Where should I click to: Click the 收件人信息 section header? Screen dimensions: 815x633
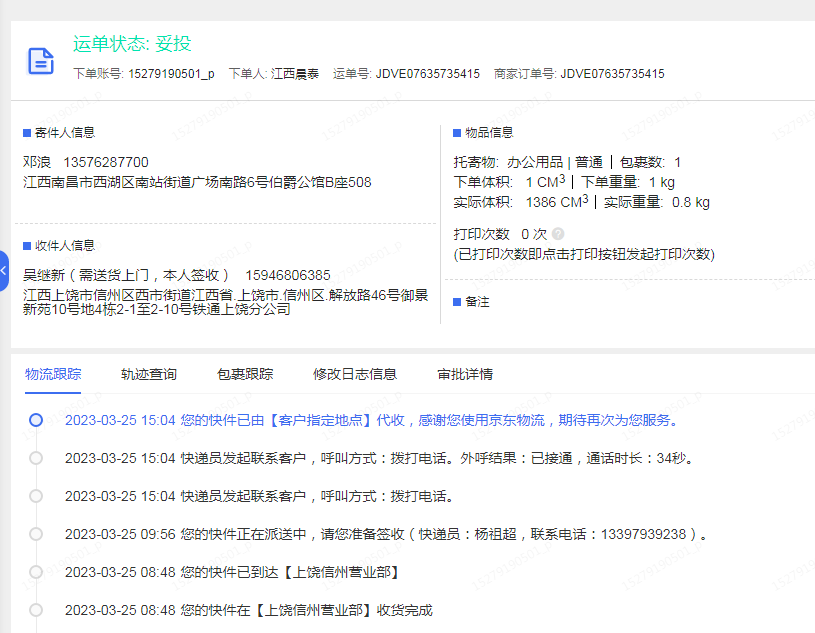pyautogui.click(x=59, y=245)
